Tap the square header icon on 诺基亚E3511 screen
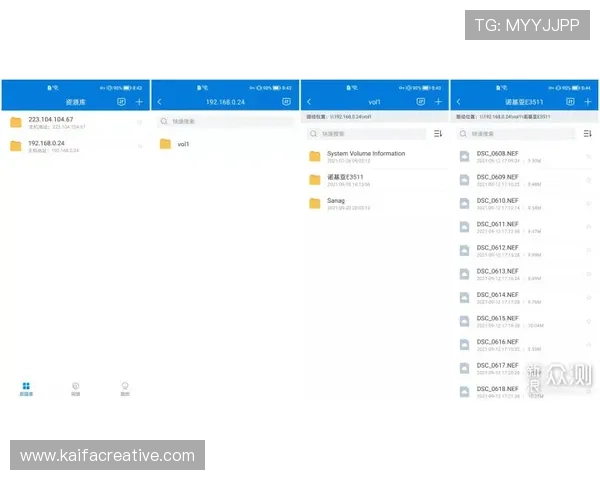The image size is (600, 480). (570, 102)
